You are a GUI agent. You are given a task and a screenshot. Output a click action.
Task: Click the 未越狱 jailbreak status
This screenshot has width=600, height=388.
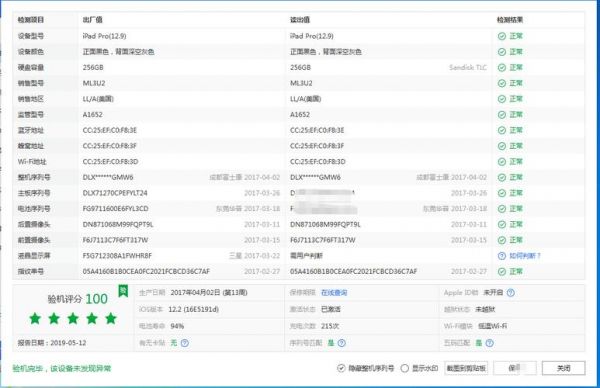tap(485, 309)
